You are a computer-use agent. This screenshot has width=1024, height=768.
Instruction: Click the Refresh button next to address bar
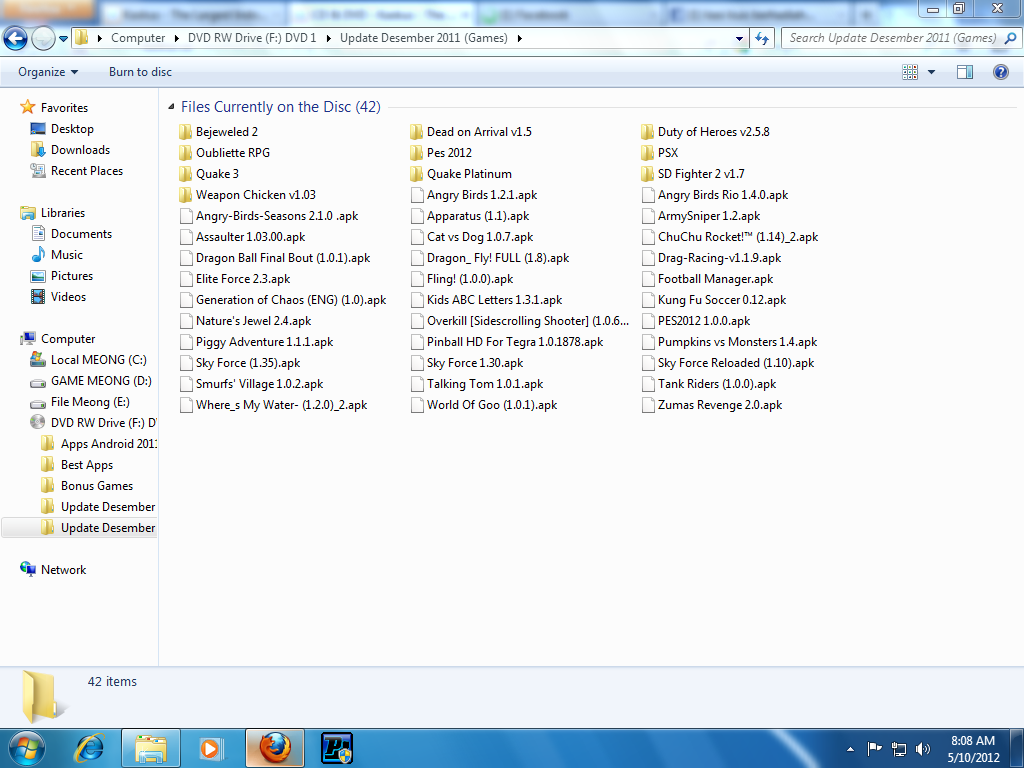point(761,38)
